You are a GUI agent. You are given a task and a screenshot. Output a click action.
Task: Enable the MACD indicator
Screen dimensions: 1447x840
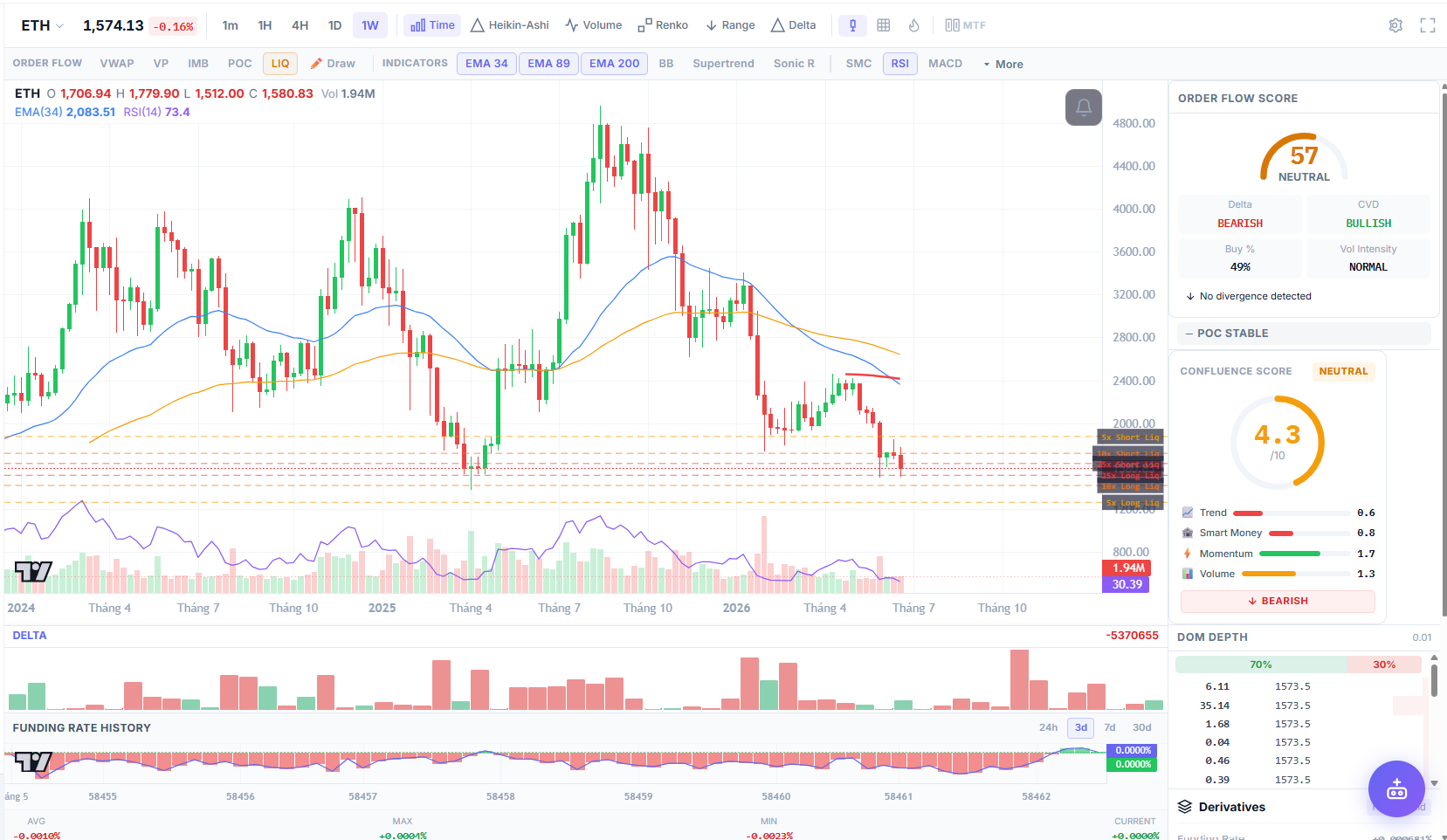(x=946, y=64)
